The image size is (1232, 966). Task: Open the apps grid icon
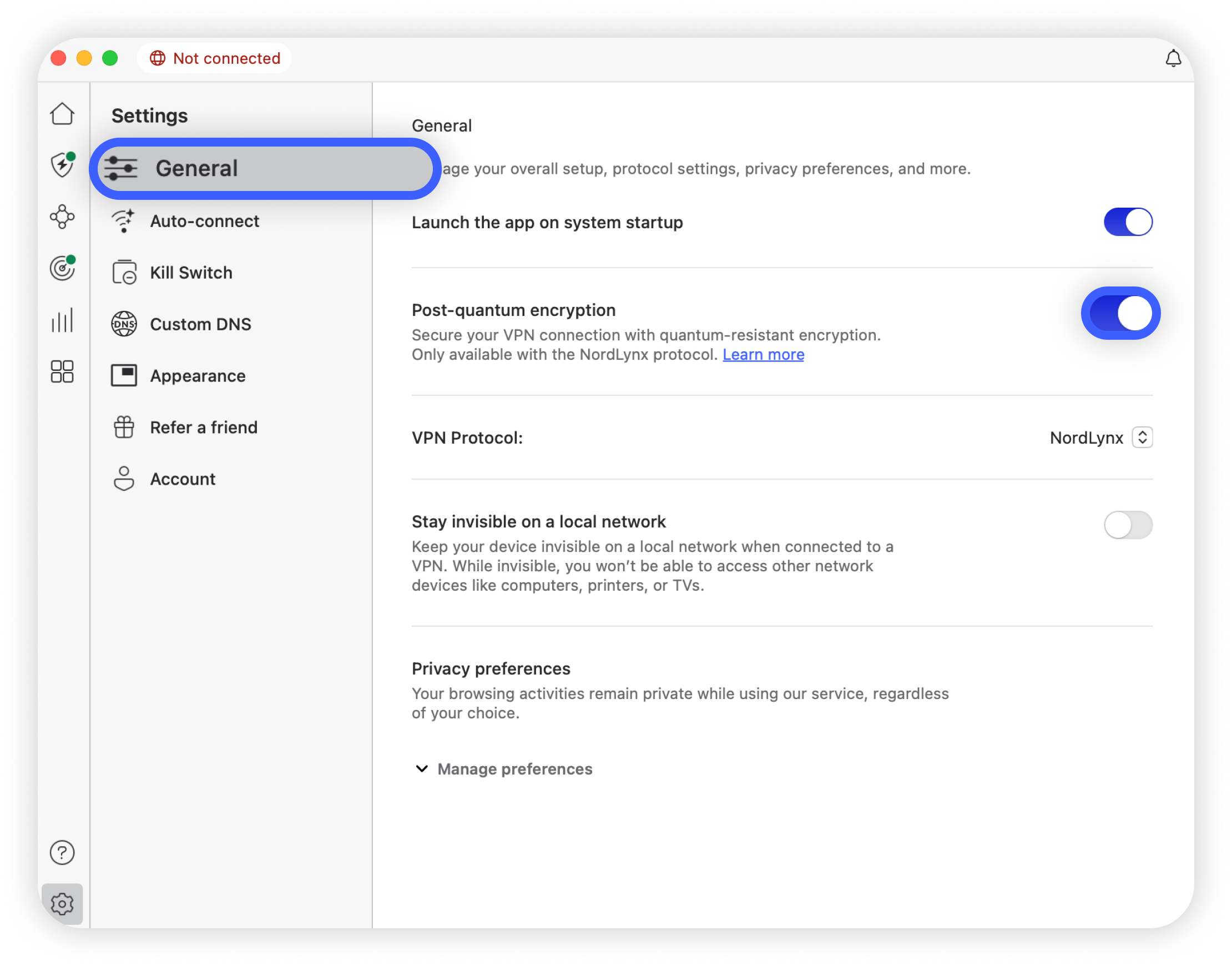[62, 371]
